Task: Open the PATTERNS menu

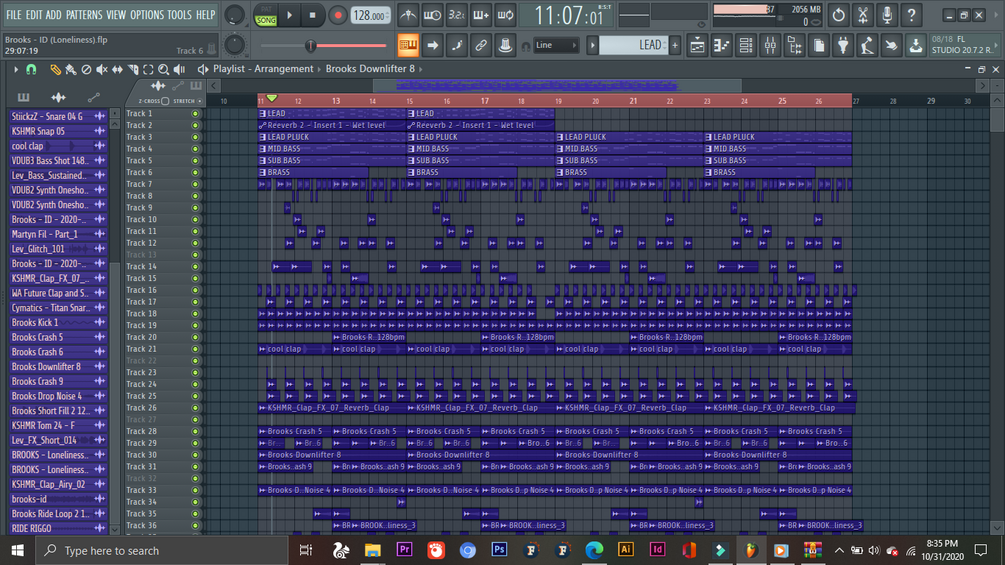Action: click(83, 15)
